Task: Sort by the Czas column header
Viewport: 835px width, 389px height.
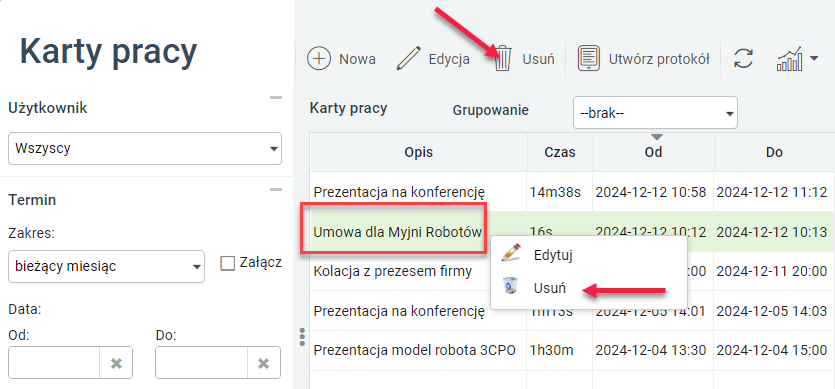Action: pos(560,152)
